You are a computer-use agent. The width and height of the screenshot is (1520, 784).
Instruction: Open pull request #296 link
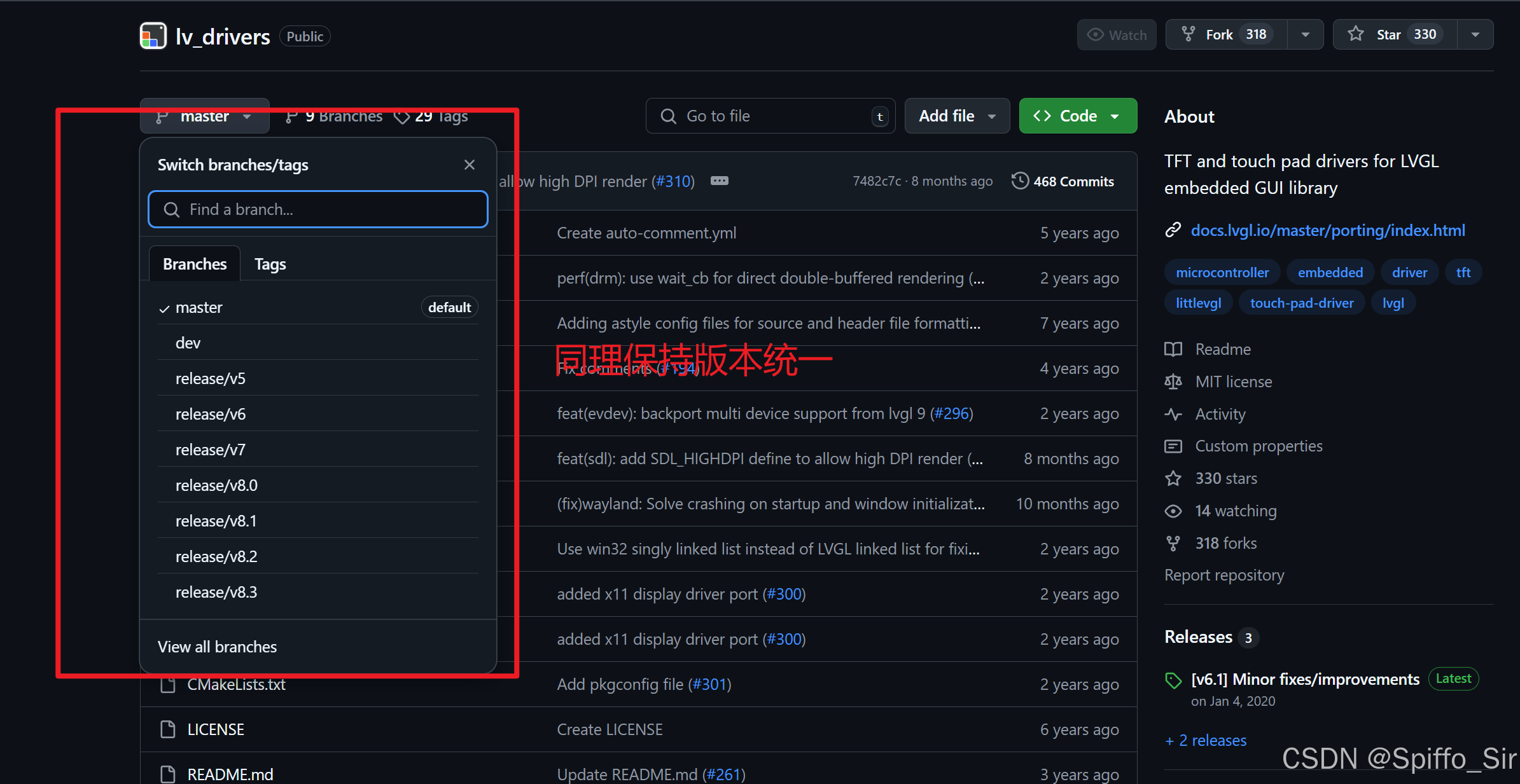coord(952,413)
